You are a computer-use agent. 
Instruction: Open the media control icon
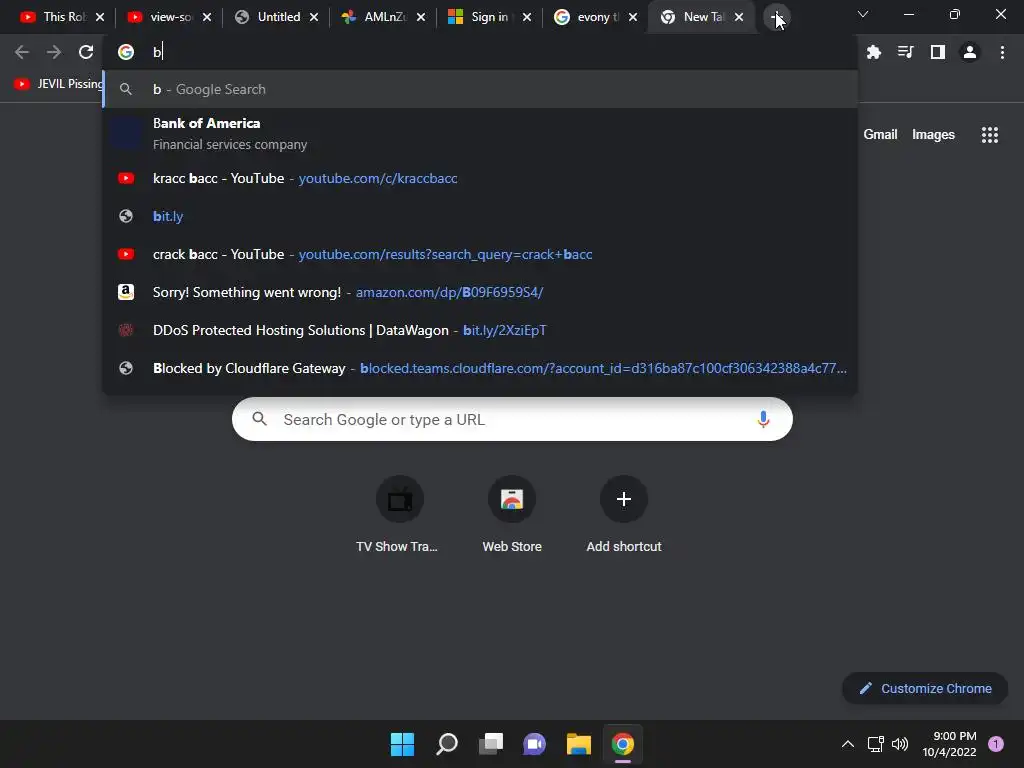click(x=906, y=52)
